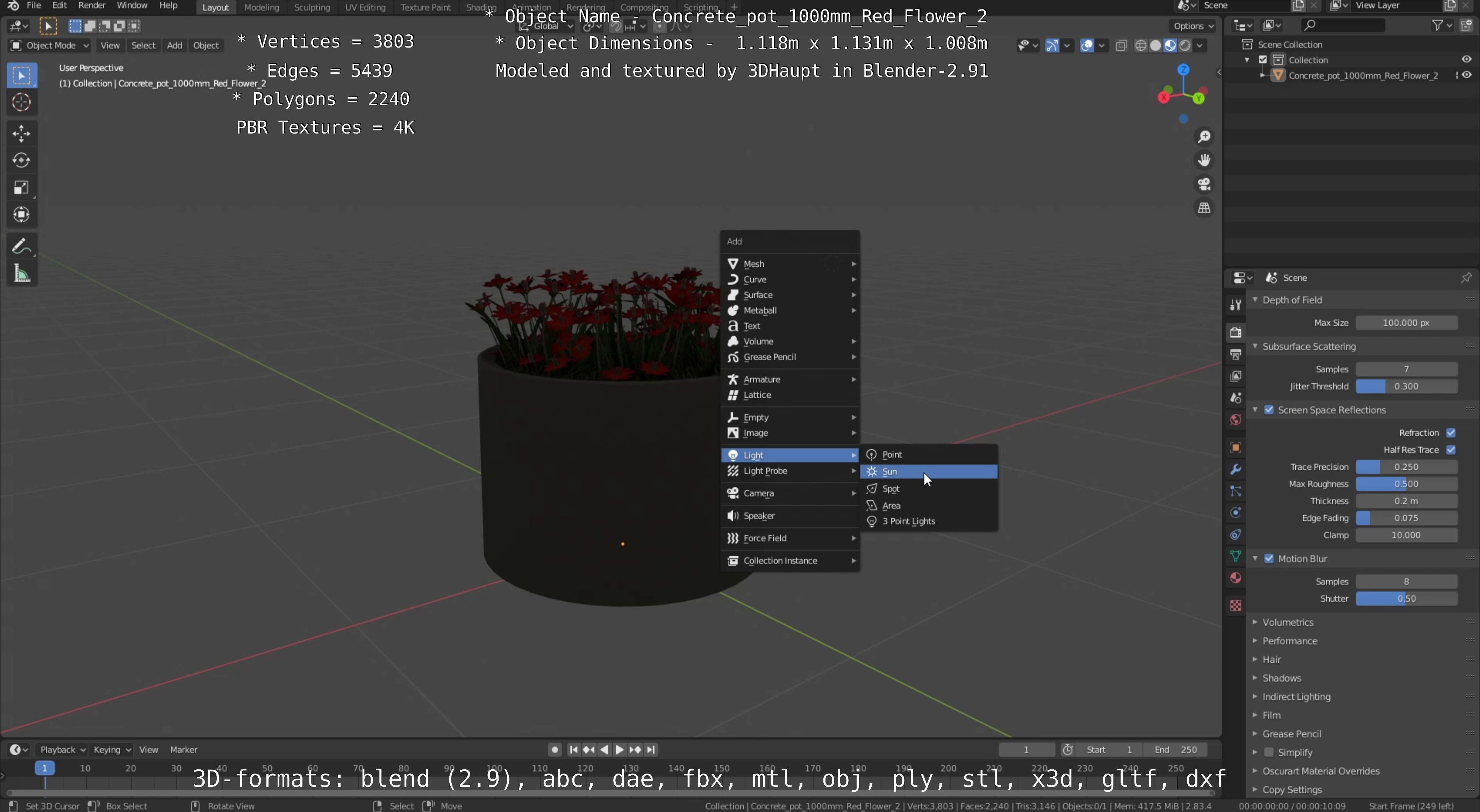Open Render properties tab icon
This screenshot has height=812, width=1480.
click(x=1235, y=332)
